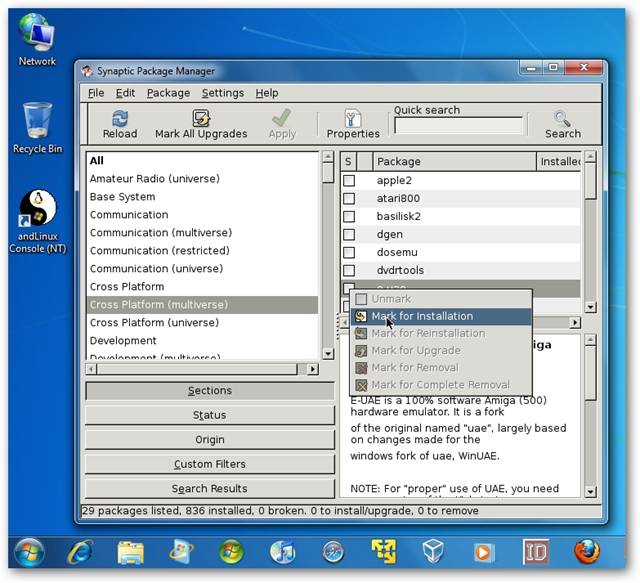The image size is (640, 583).
Task: Tick the dgen package status checkbox
Action: (x=349, y=234)
